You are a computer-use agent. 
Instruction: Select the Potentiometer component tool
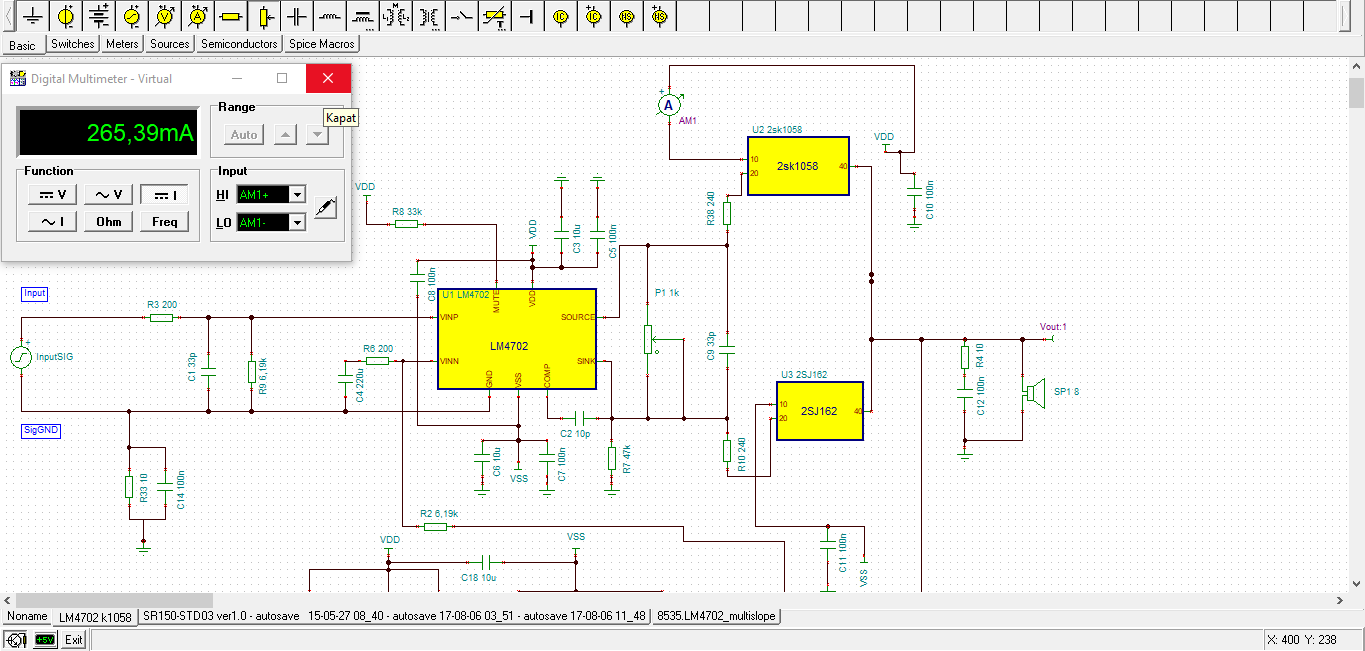pos(264,16)
